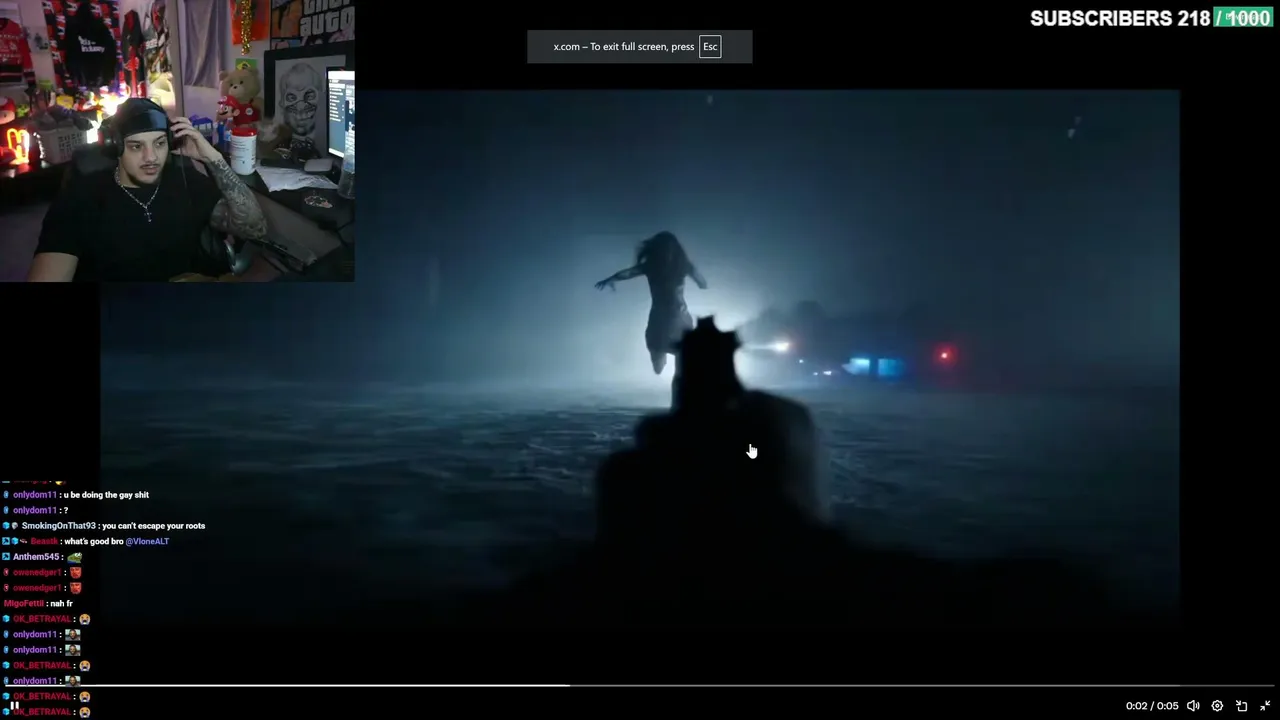Viewport: 1280px width, 720px height.
Task: Mute the video using the speaker icon
Action: tap(1193, 706)
